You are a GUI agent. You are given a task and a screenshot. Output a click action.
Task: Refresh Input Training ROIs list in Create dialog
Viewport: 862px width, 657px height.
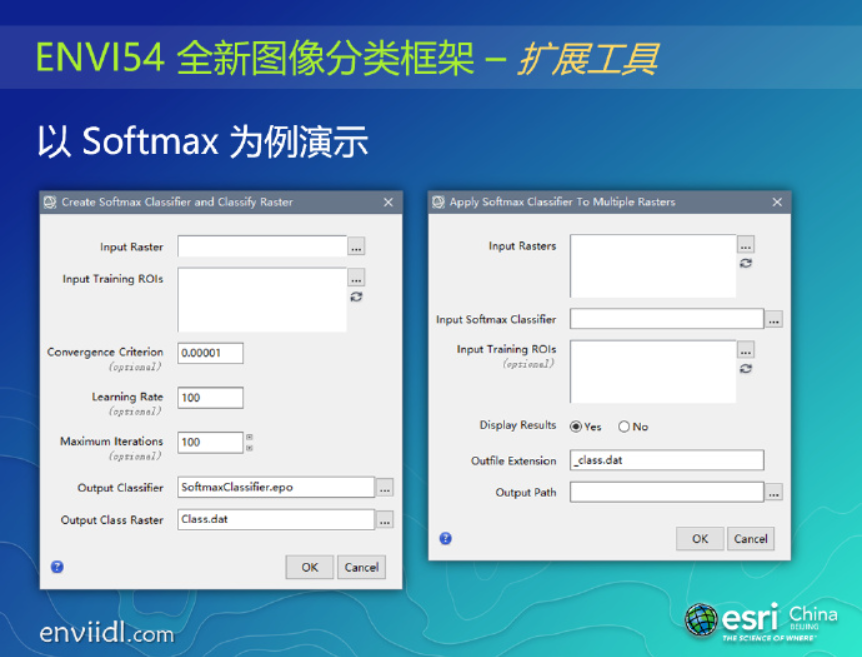pyautogui.click(x=356, y=297)
